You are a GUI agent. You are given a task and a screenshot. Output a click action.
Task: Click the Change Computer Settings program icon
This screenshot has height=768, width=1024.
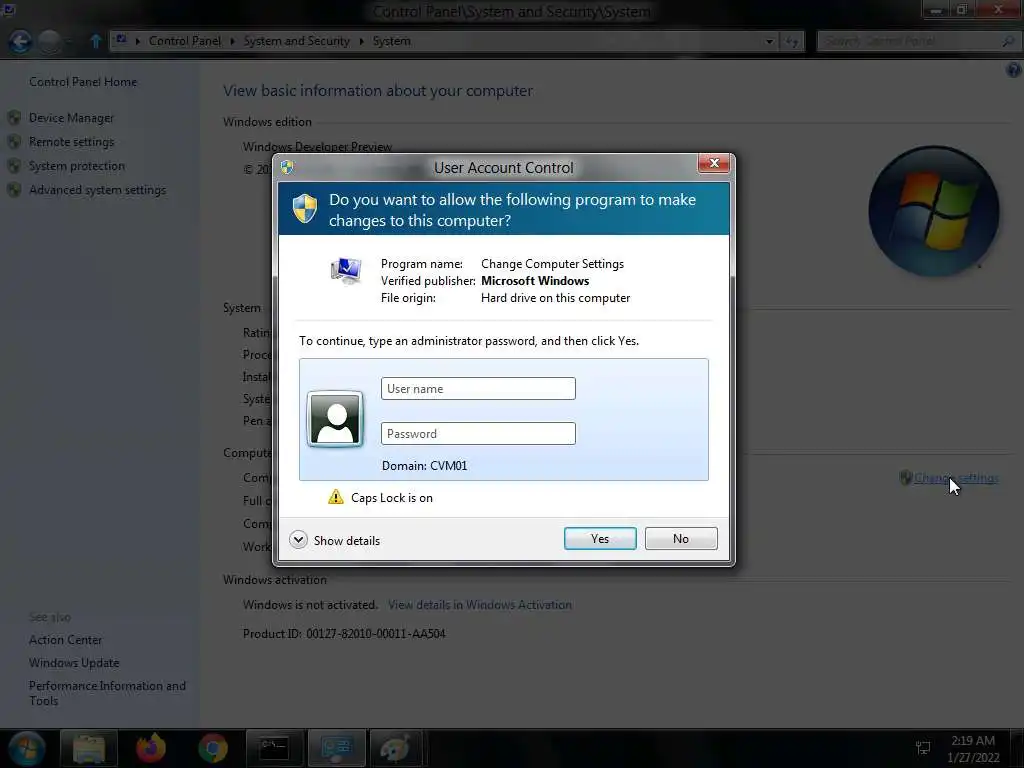[345, 270]
